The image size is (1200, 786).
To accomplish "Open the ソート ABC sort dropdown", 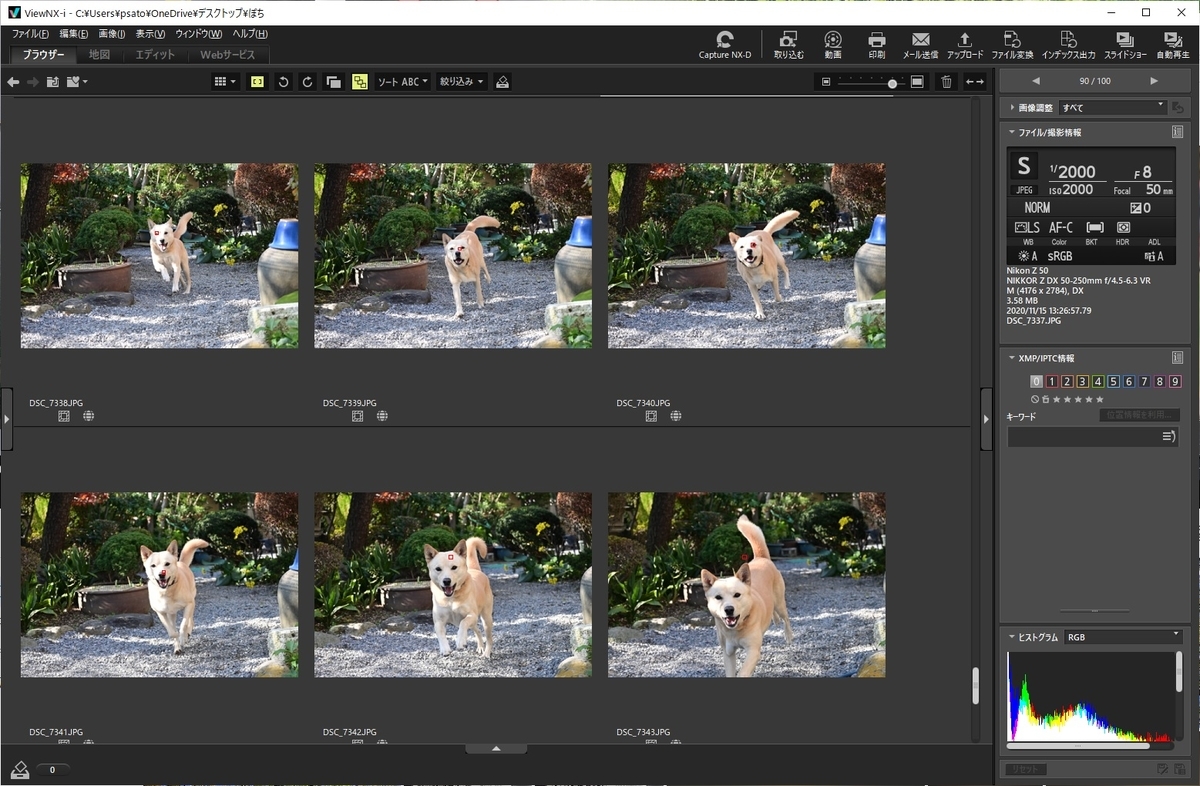I will 403,82.
